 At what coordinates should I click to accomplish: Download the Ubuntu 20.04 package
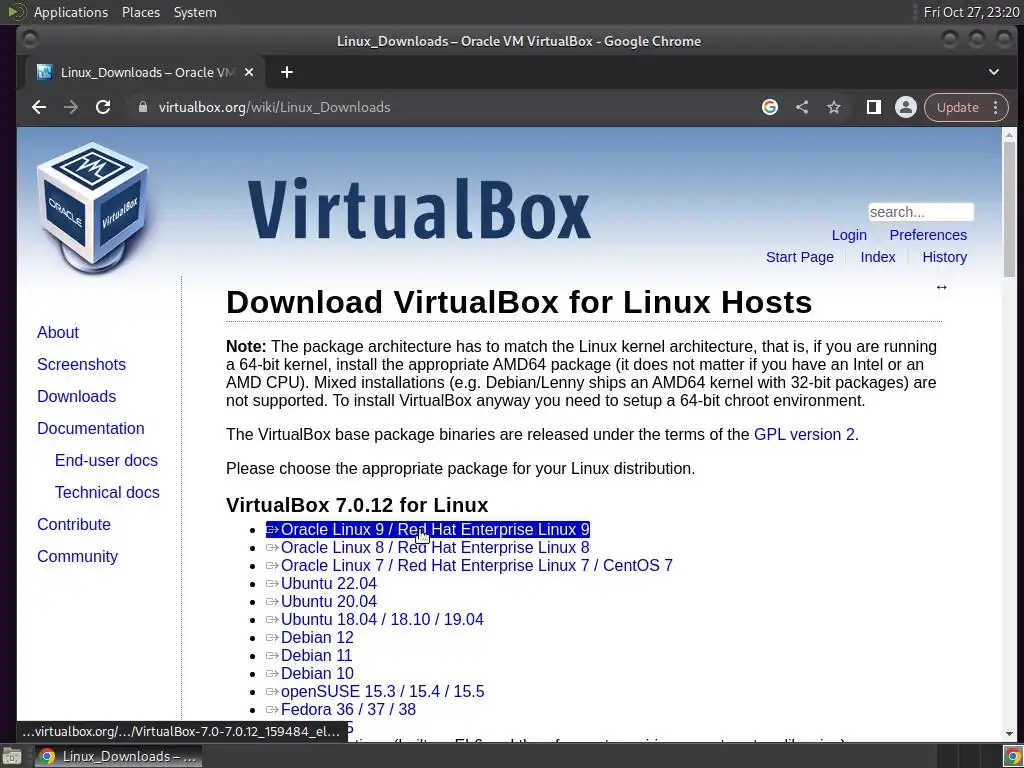point(321,601)
